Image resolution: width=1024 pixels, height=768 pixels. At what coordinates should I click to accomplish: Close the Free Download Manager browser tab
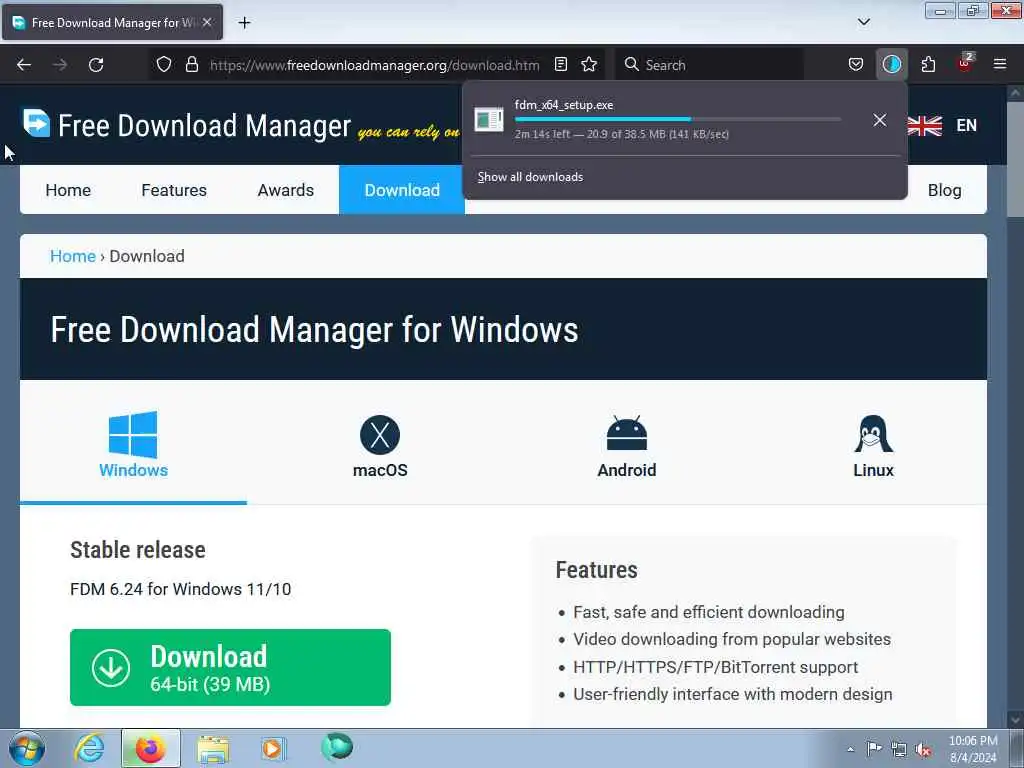[x=207, y=22]
